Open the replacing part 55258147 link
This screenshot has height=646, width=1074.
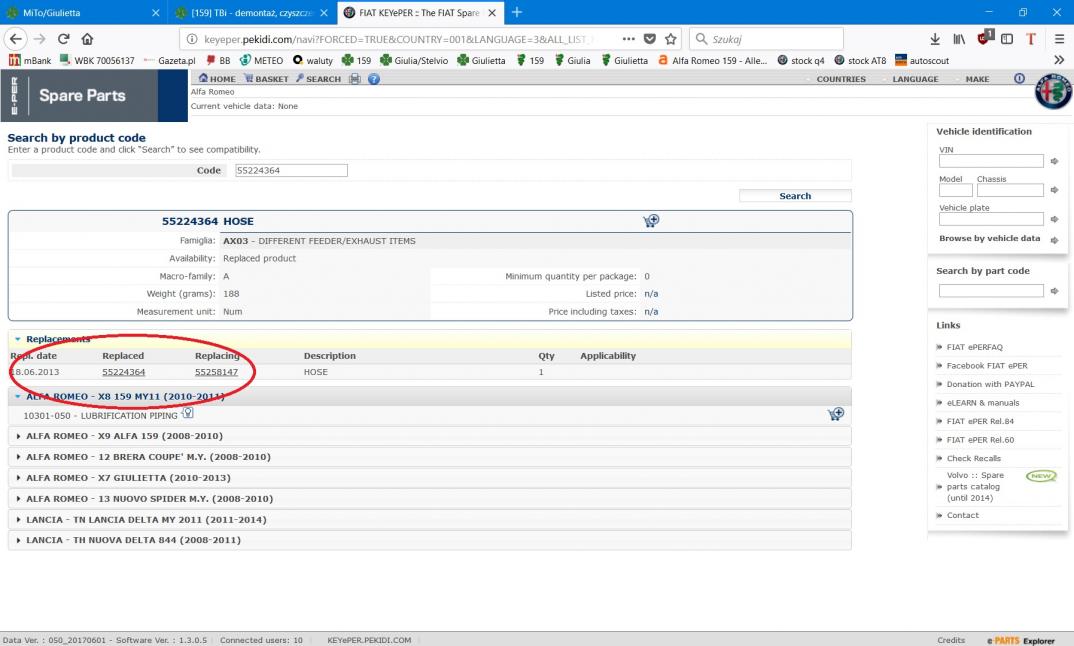216,372
